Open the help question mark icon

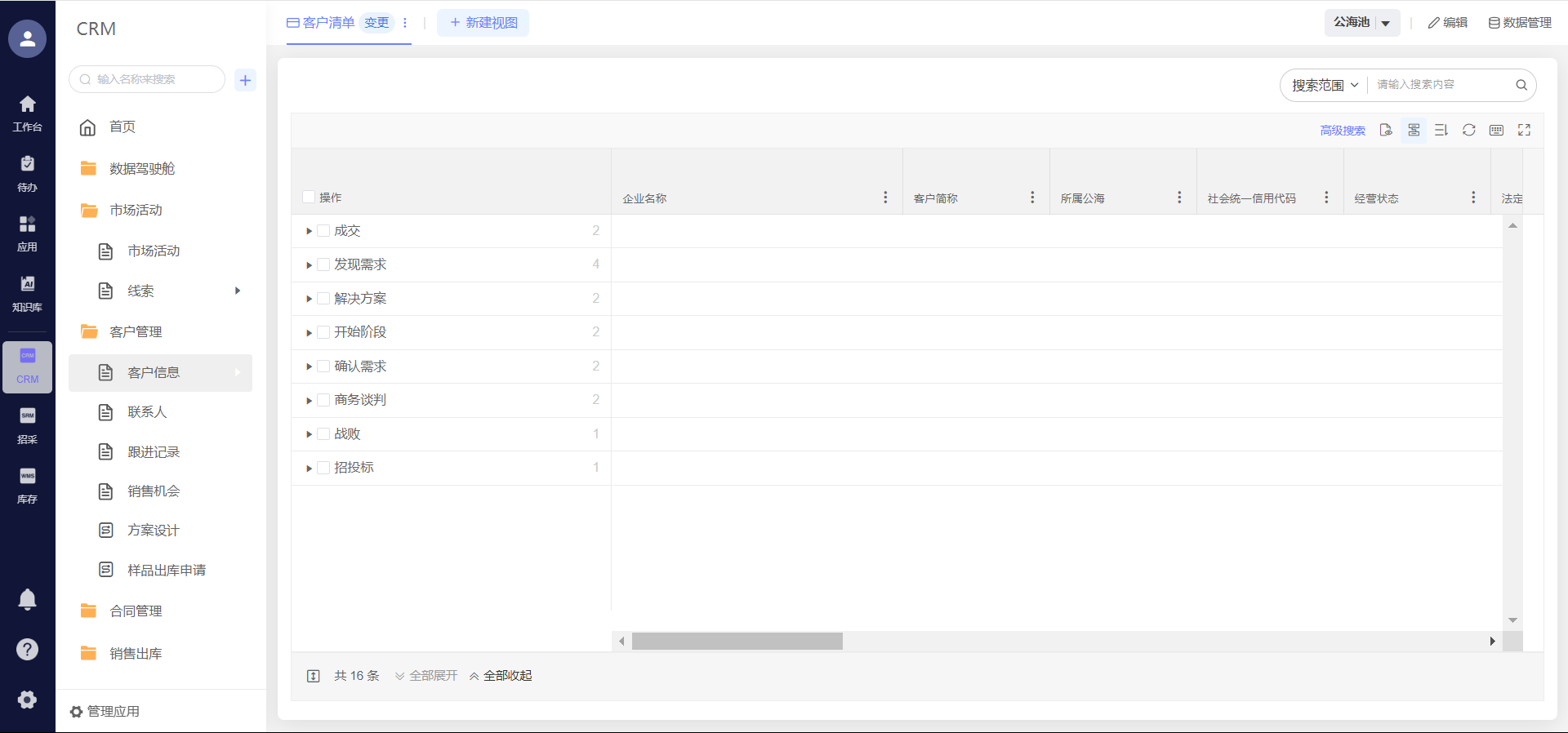click(27, 649)
